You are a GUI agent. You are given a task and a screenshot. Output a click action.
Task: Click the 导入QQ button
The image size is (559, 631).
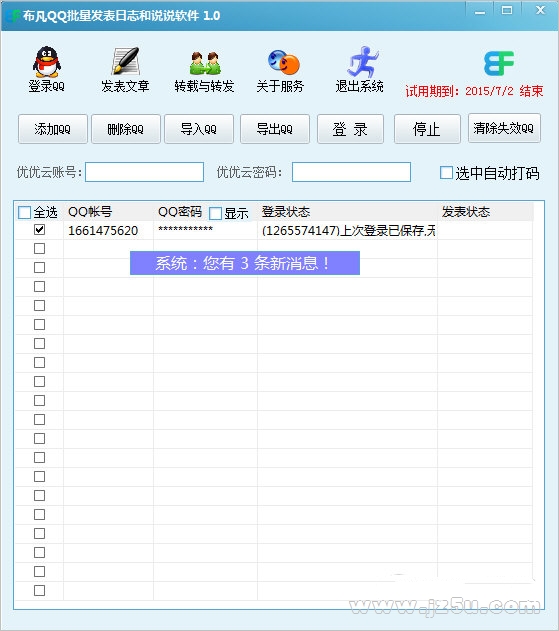(199, 129)
